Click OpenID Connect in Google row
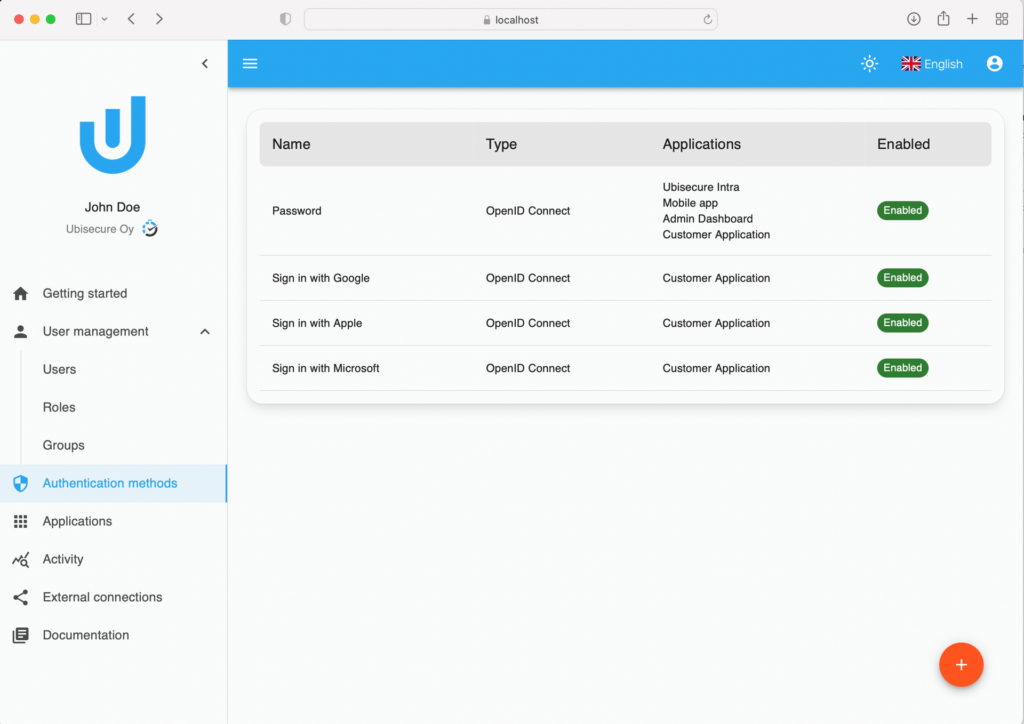1024x724 pixels. (x=528, y=278)
